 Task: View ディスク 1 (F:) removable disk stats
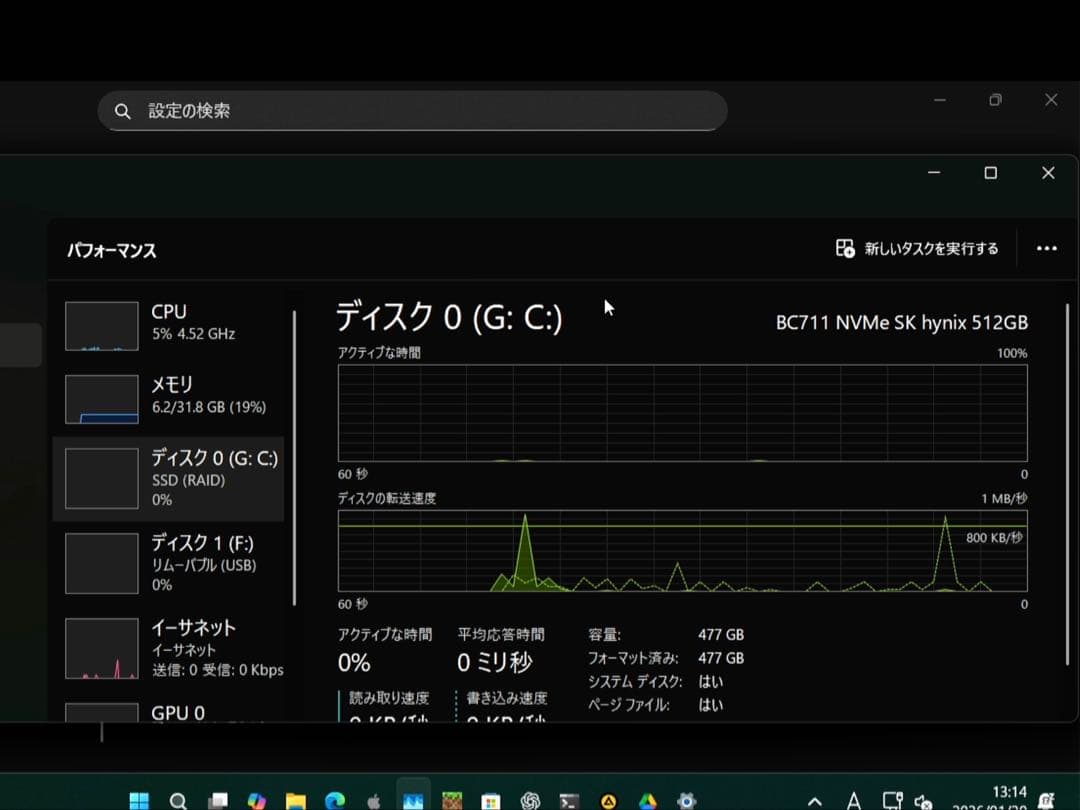click(168, 562)
